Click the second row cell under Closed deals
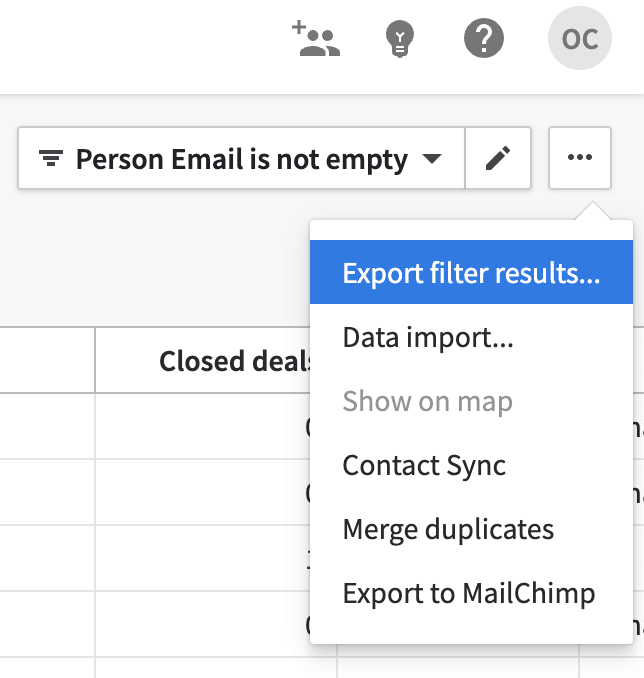Screen dimensions: 644x678 (x=202, y=493)
